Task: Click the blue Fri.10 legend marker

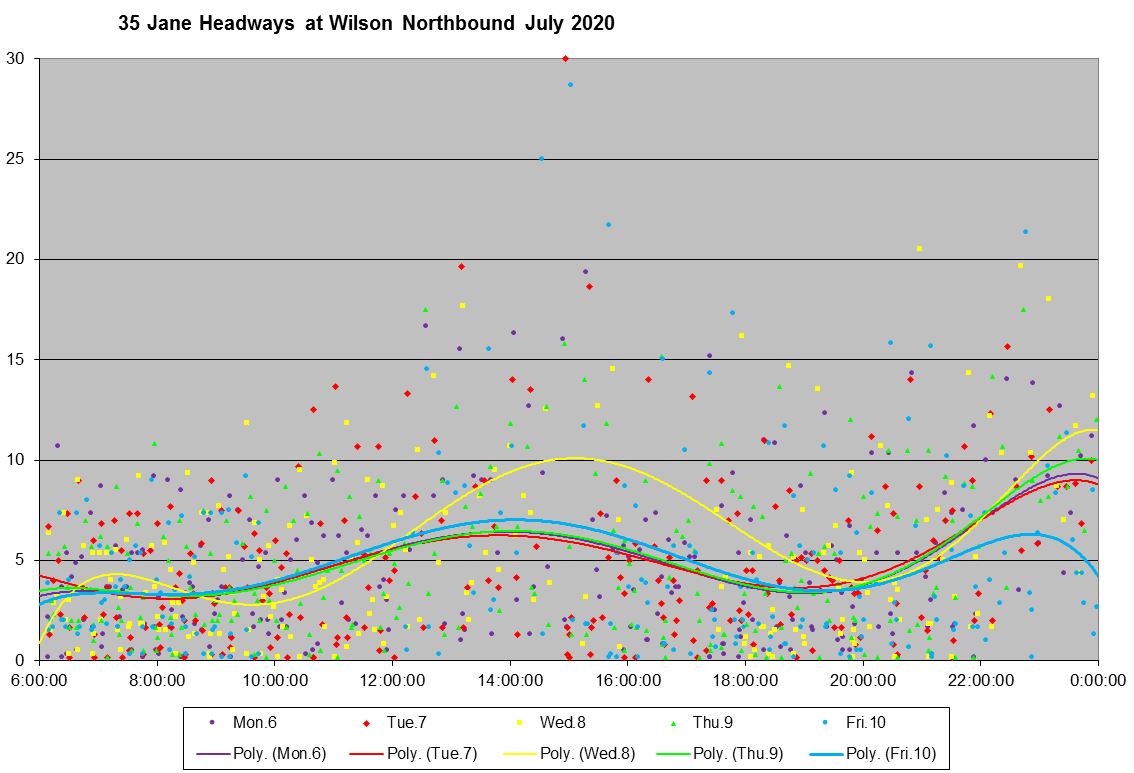Action: click(829, 722)
